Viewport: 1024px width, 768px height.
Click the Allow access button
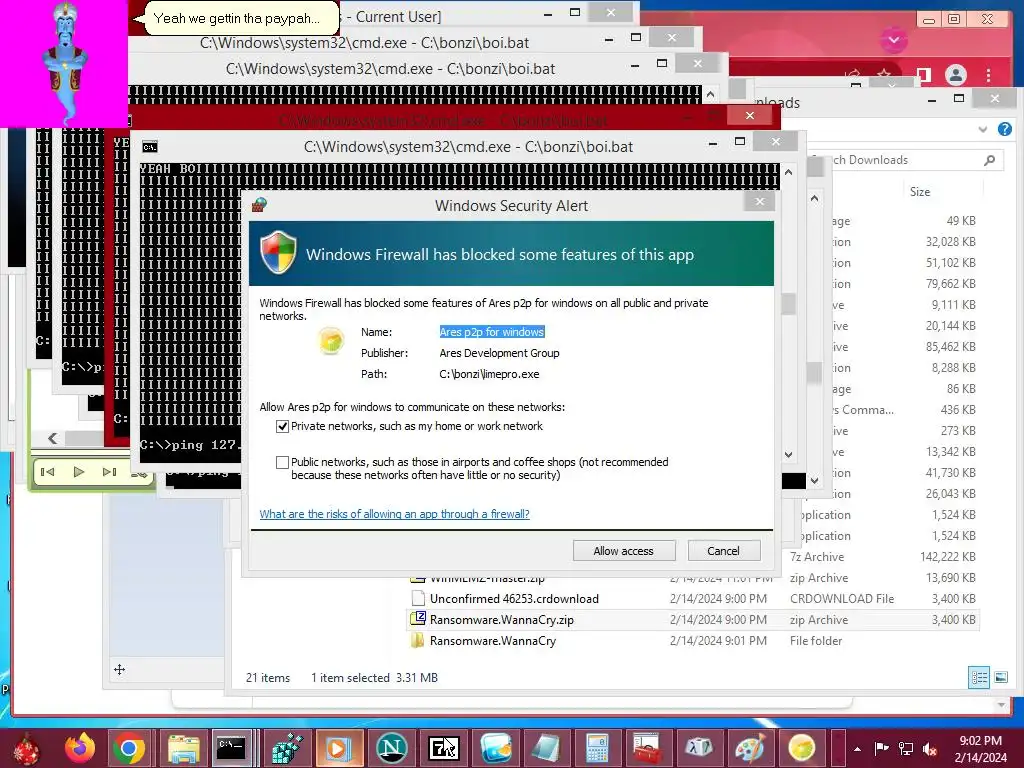point(624,551)
